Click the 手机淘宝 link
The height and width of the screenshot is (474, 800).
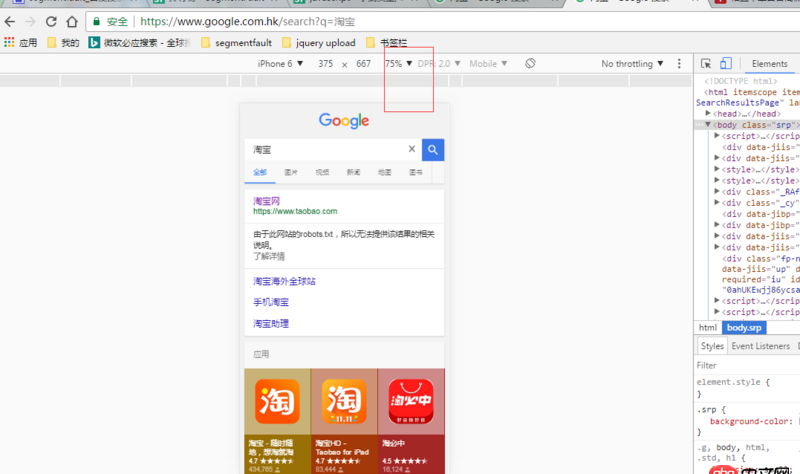coord(271,302)
